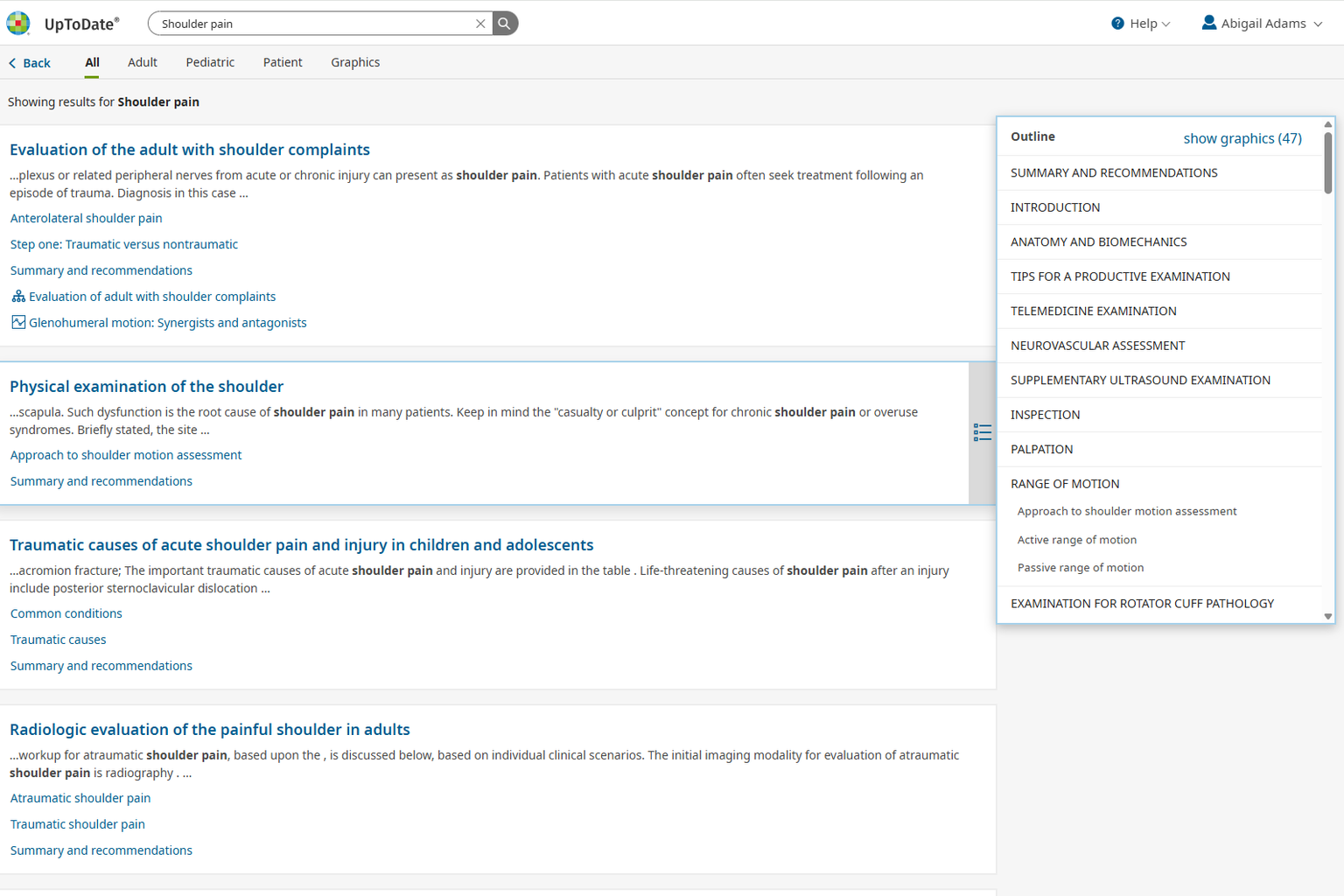The image size is (1344, 896).
Task: Go back using the Back arrow
Action: (x=12, y=63)
